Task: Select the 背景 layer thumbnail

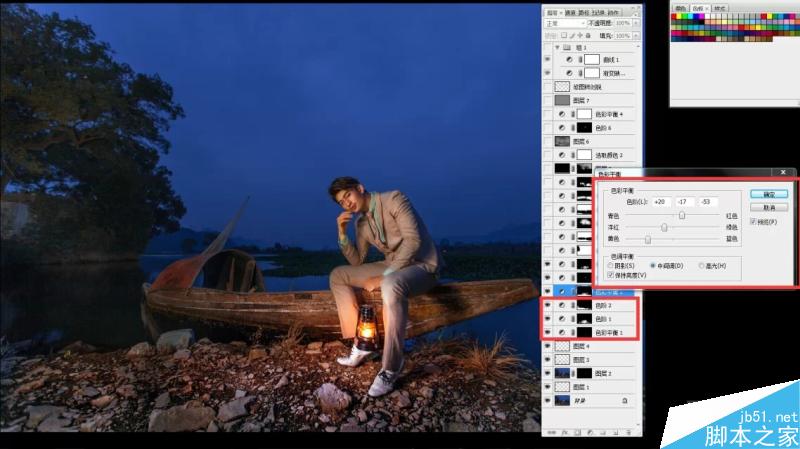Action: click(562, 401)
